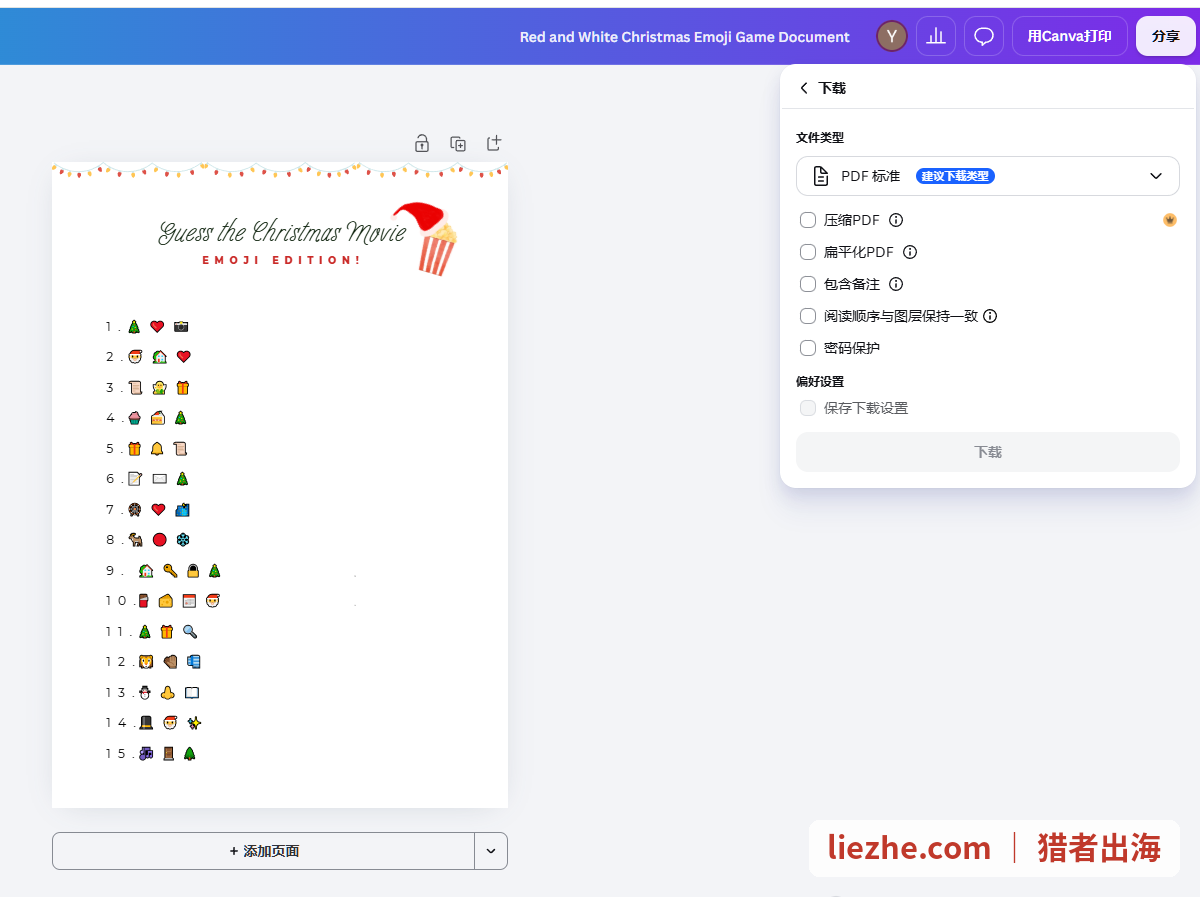The width and height of the screenshot is (1200, 897).
Task: Click the 文件类型 label
Action: tap(820, 138)
